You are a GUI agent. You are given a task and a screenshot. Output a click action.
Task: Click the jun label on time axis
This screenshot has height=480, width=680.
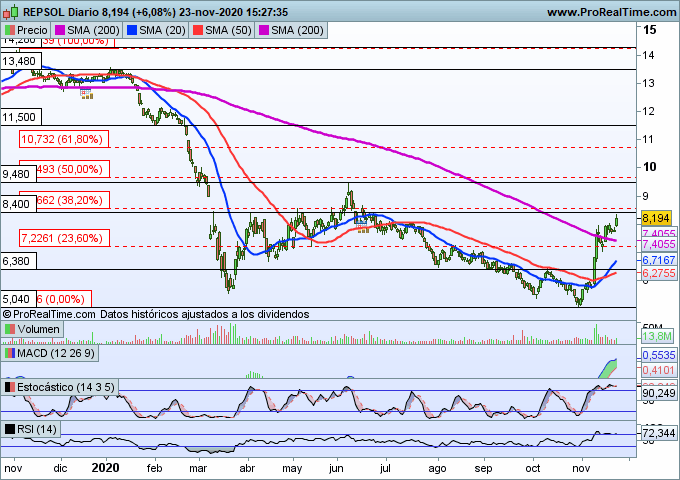[x=336, y=469]
